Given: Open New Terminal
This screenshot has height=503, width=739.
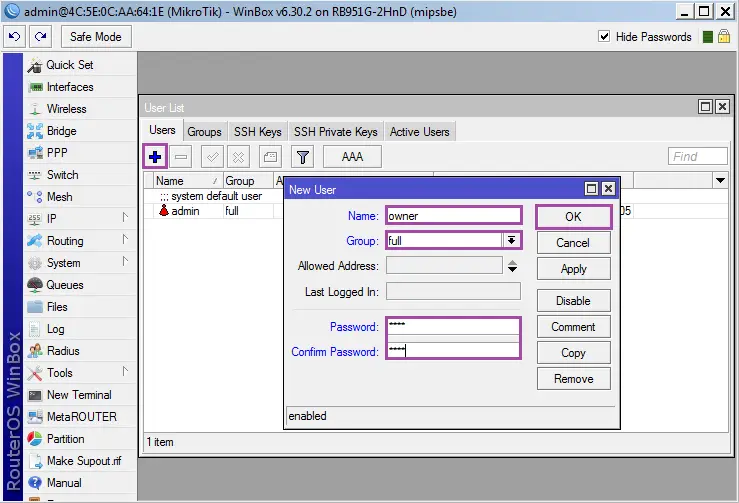Looking at the screenshot, I should point(80,395).
